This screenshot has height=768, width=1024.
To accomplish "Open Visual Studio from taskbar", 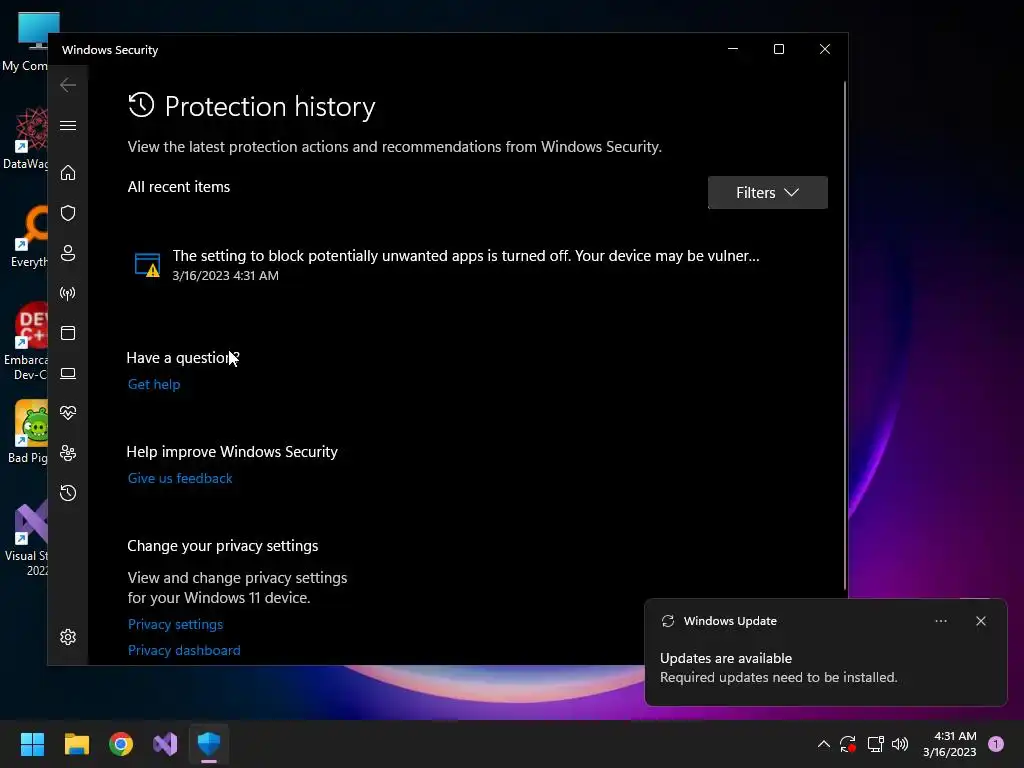I will 165,744.
